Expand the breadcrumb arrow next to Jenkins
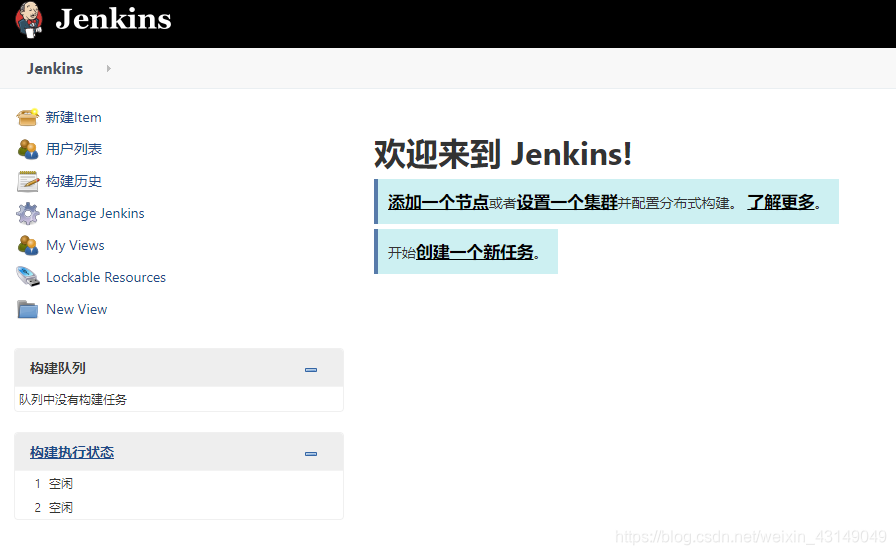This screenshot has width=896, height=555. (x=109, y=69)
